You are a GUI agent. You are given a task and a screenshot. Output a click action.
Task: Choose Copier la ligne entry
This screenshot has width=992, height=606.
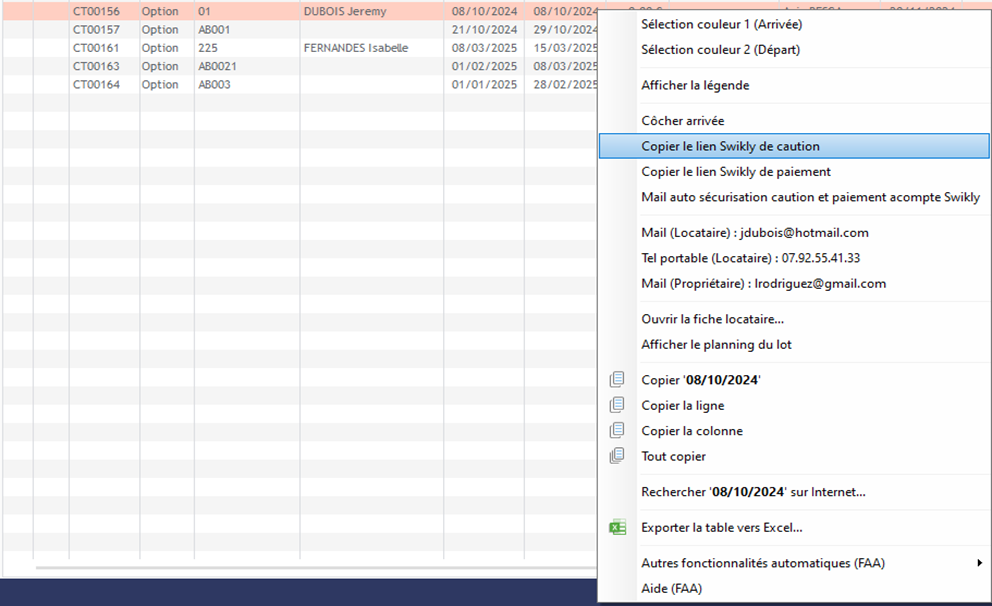click(x=683, y=405)
